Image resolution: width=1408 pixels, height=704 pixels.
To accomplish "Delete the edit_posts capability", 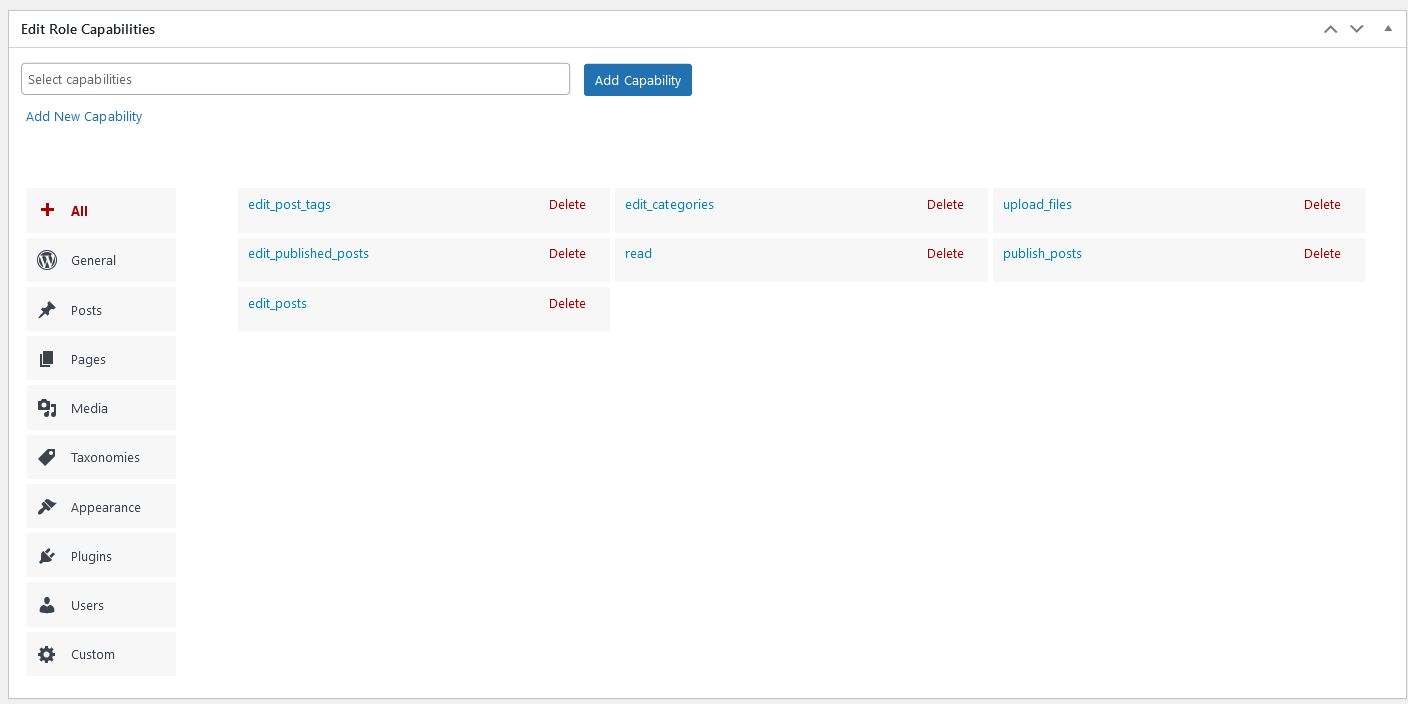I will (567, 303).
